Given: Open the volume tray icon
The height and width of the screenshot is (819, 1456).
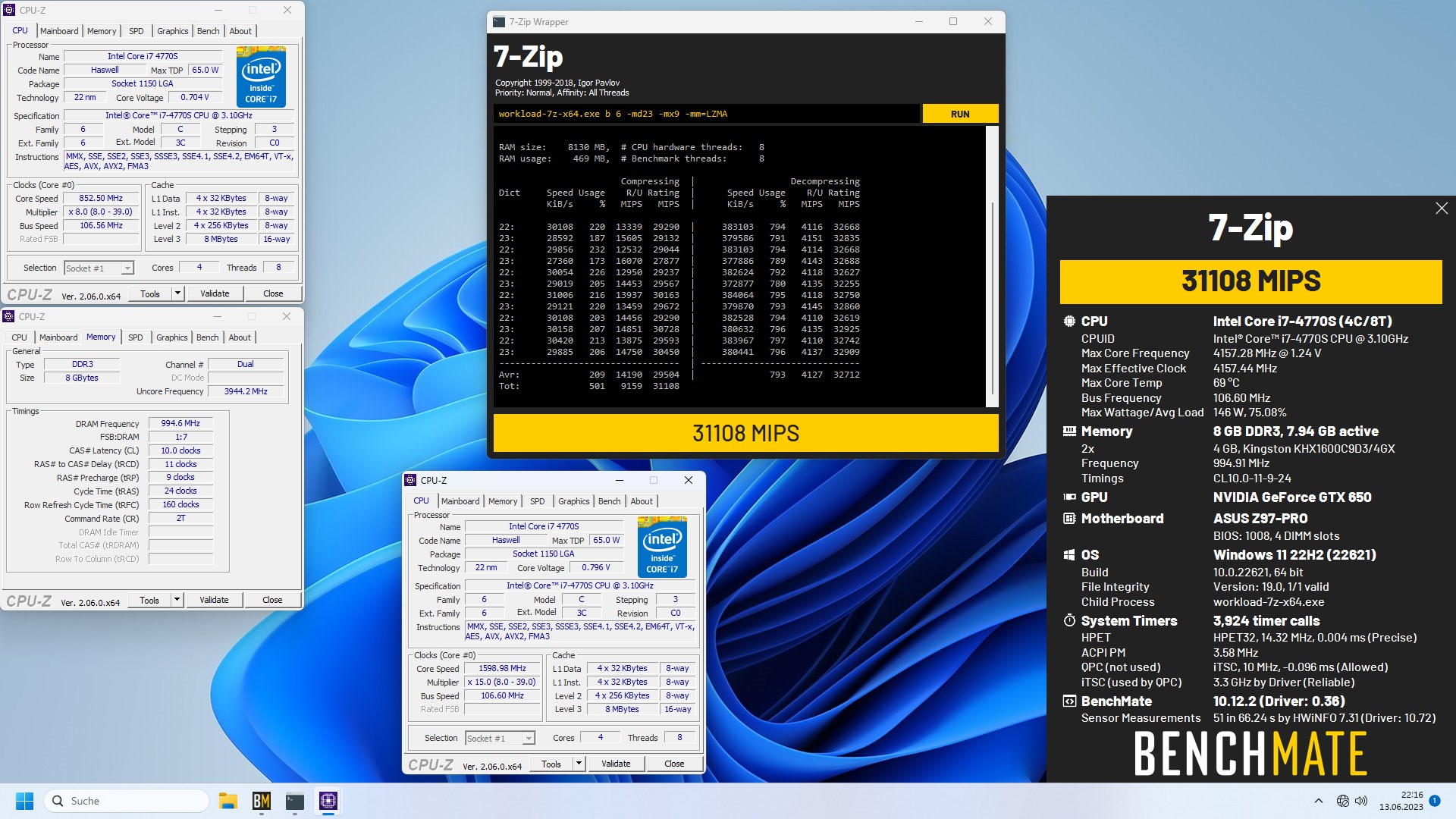Looking at the screenshot, I should point(1361,801).
